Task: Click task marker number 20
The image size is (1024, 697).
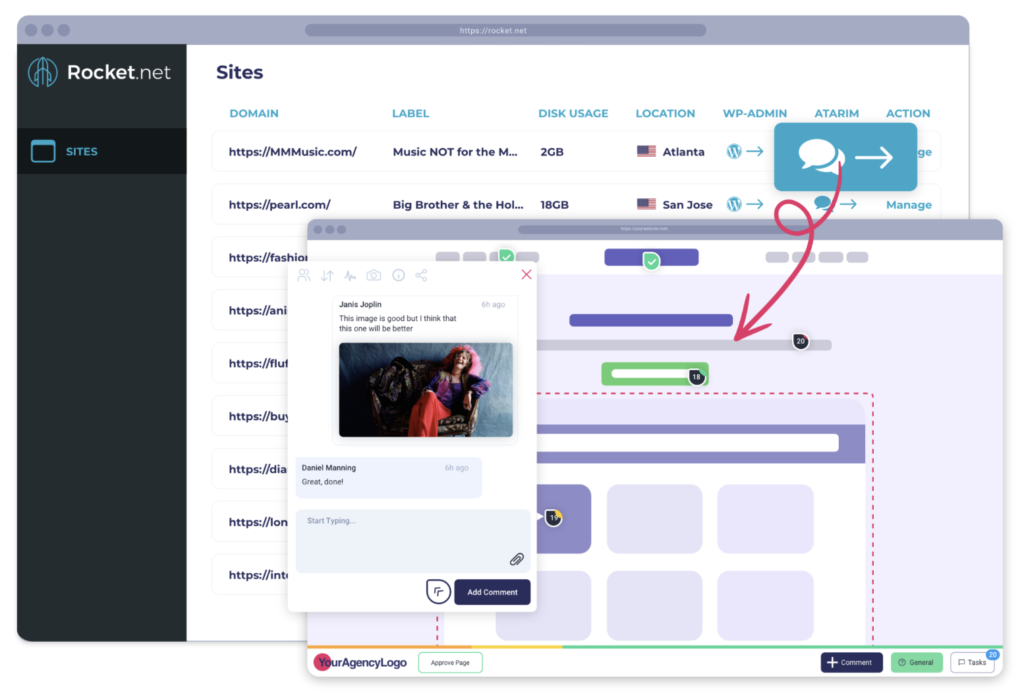Action: click(x=800, y=341)
